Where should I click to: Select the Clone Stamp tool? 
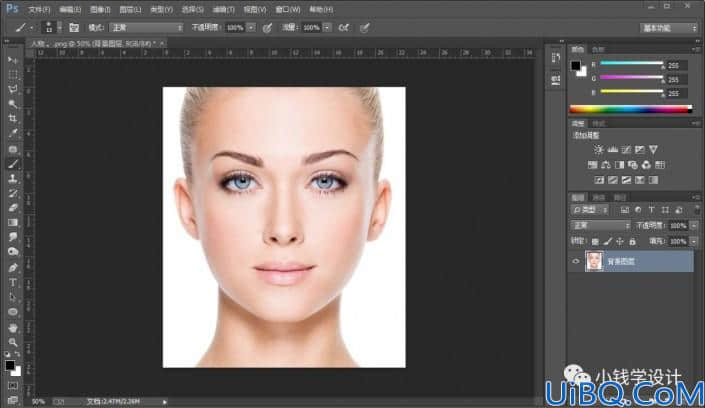13,179
